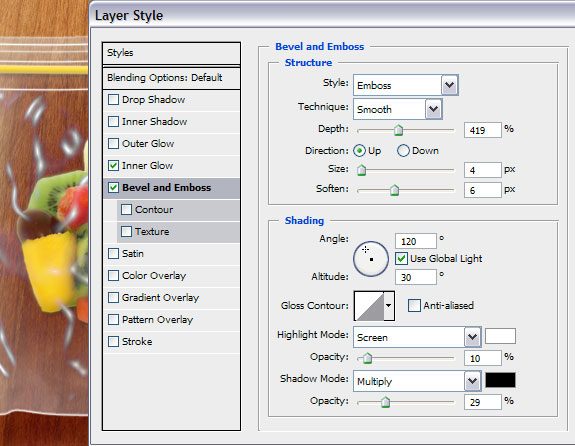The height and width of the screenshot is (446, 575).
Task: Expand the Technique dropdown showing Smooth
Action: pyautogui.click(x=398, y=109)
